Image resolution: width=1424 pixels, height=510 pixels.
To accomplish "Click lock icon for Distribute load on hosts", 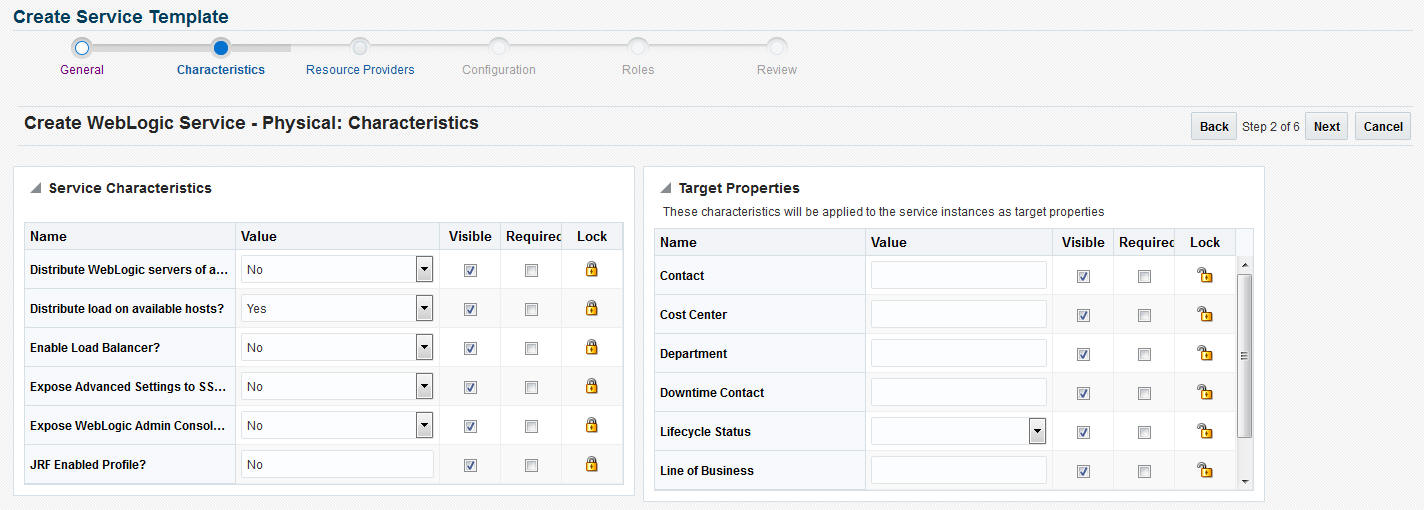I will point(591,308).
